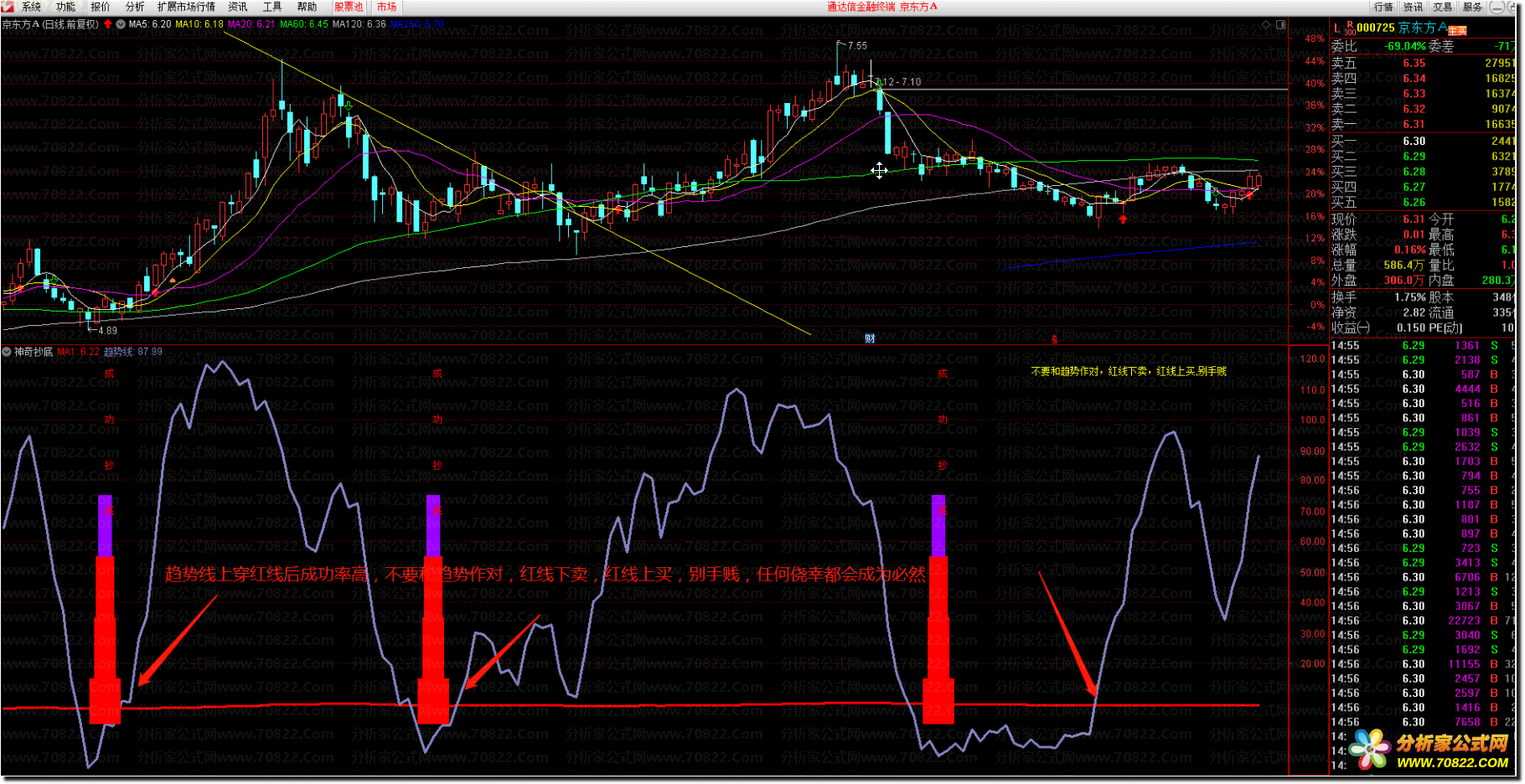Click the 总量 586.4万 value

1405,265
